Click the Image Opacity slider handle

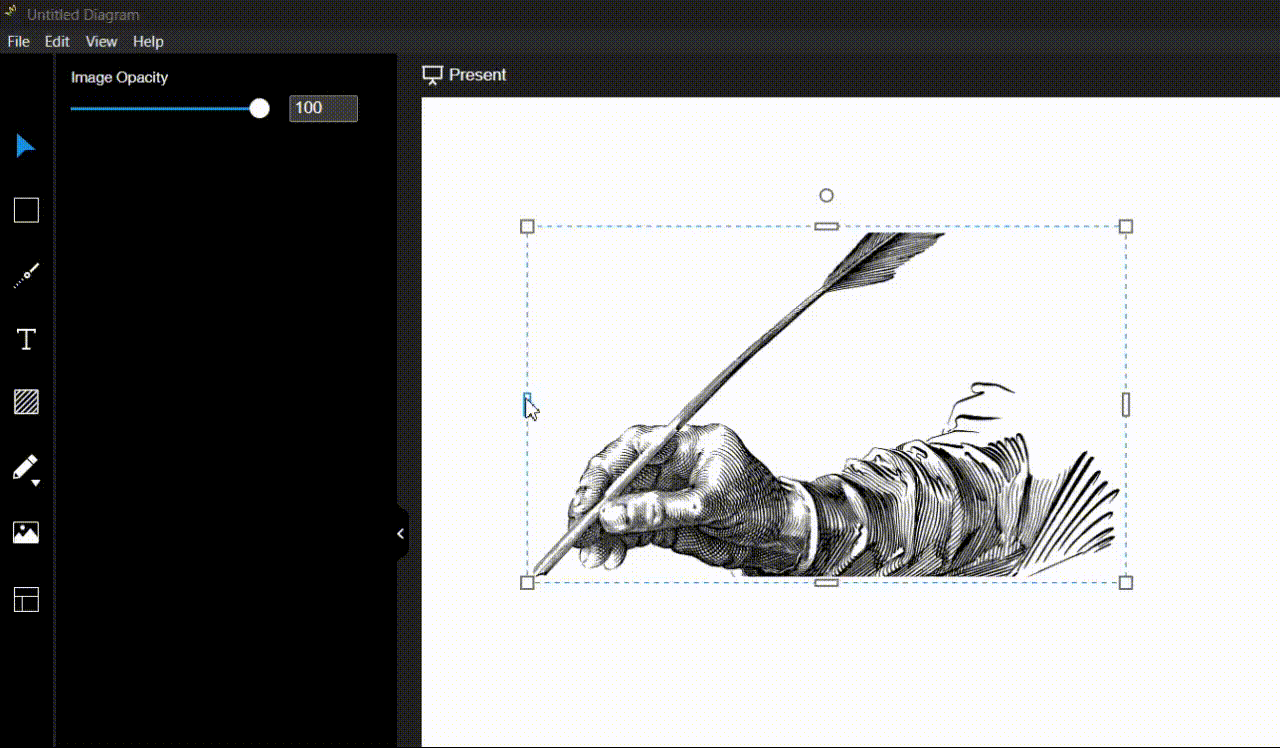[x=259, y=108]
